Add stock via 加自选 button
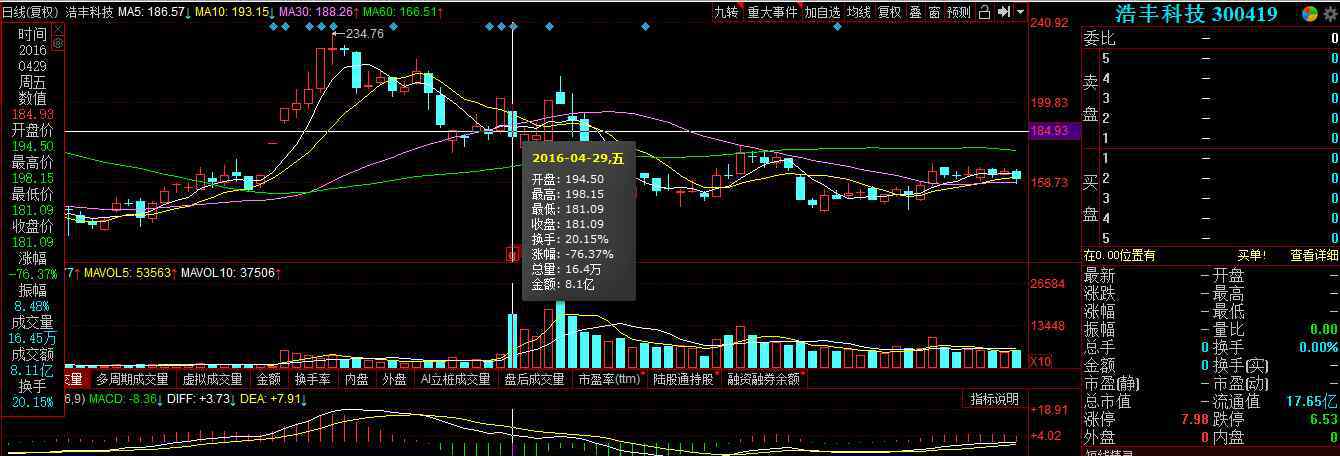This screenshot has height=456, width=1340. point(822,12)
